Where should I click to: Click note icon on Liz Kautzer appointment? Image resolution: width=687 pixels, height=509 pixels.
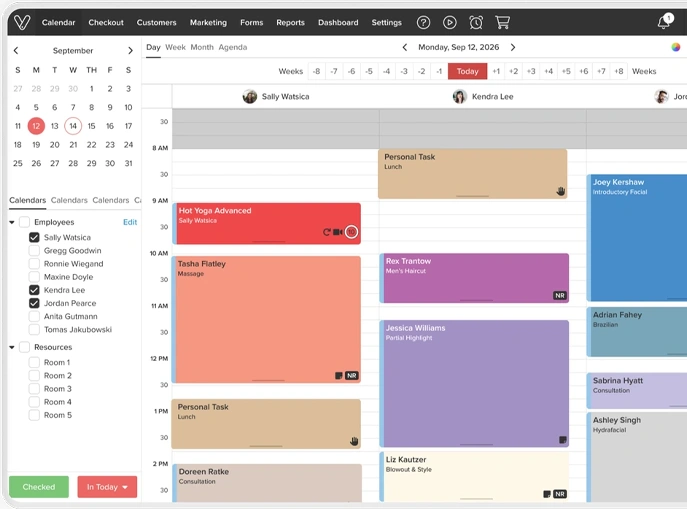click(x=547, y=494)
